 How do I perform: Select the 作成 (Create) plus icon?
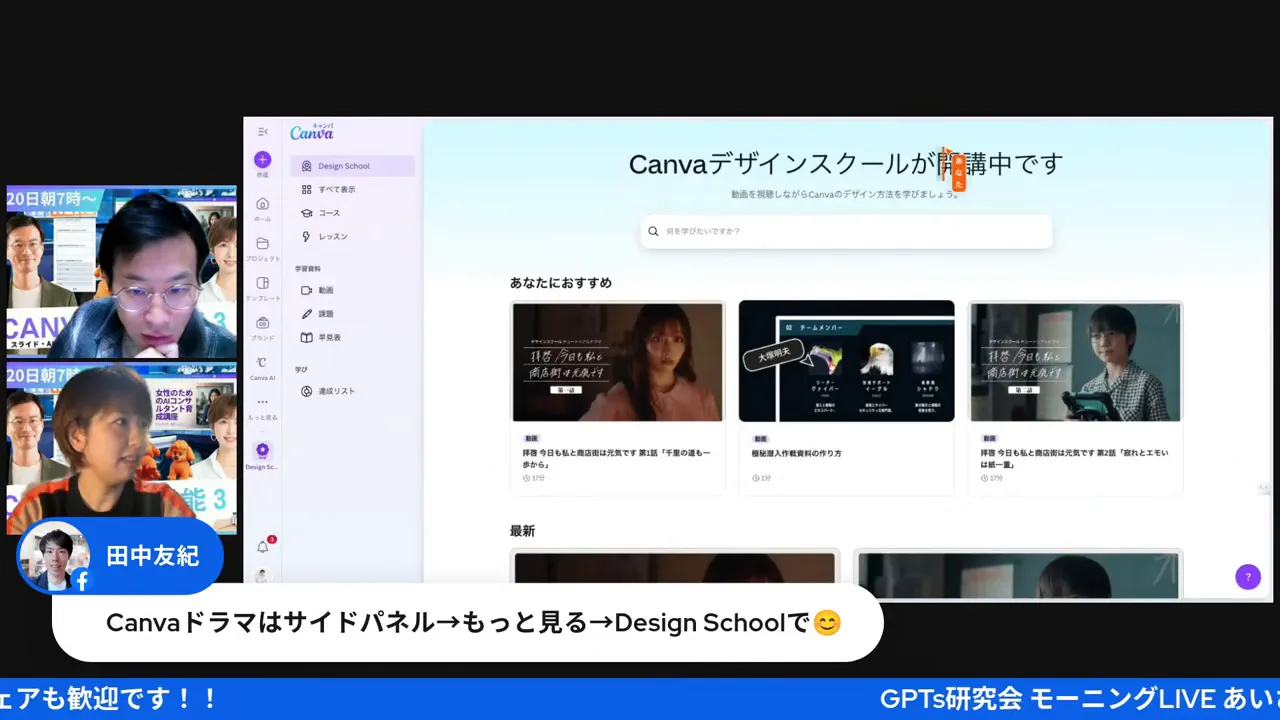pyautogui.click(x=262, y=160)
